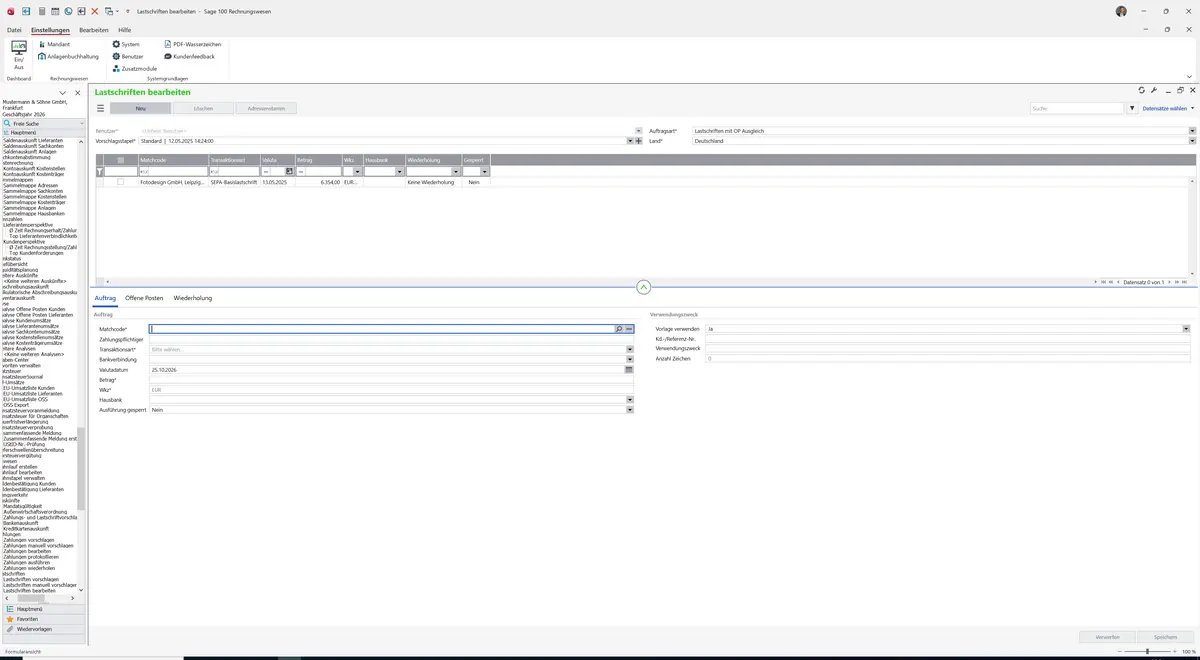Click the refresh icon in the Lastschriften header
Viewport: 1200px width, 660px height.
click(1142, 90)
